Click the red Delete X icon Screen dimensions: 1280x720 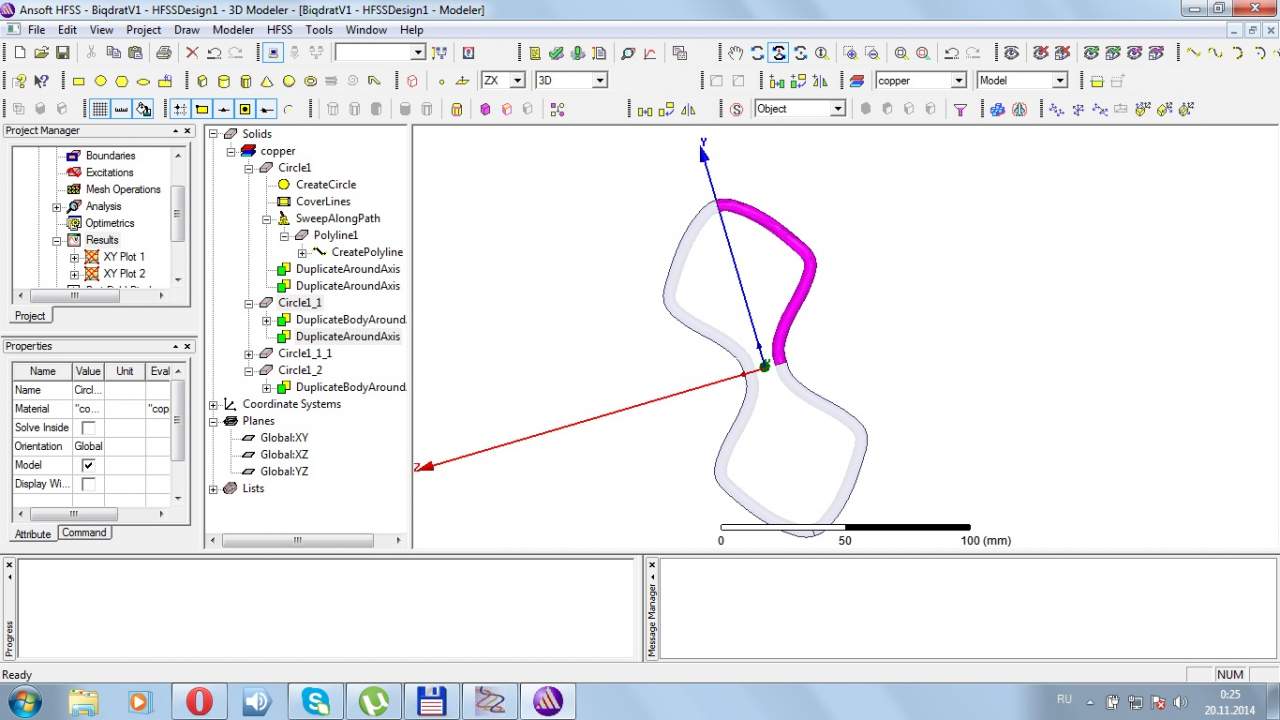pos(192,53)
